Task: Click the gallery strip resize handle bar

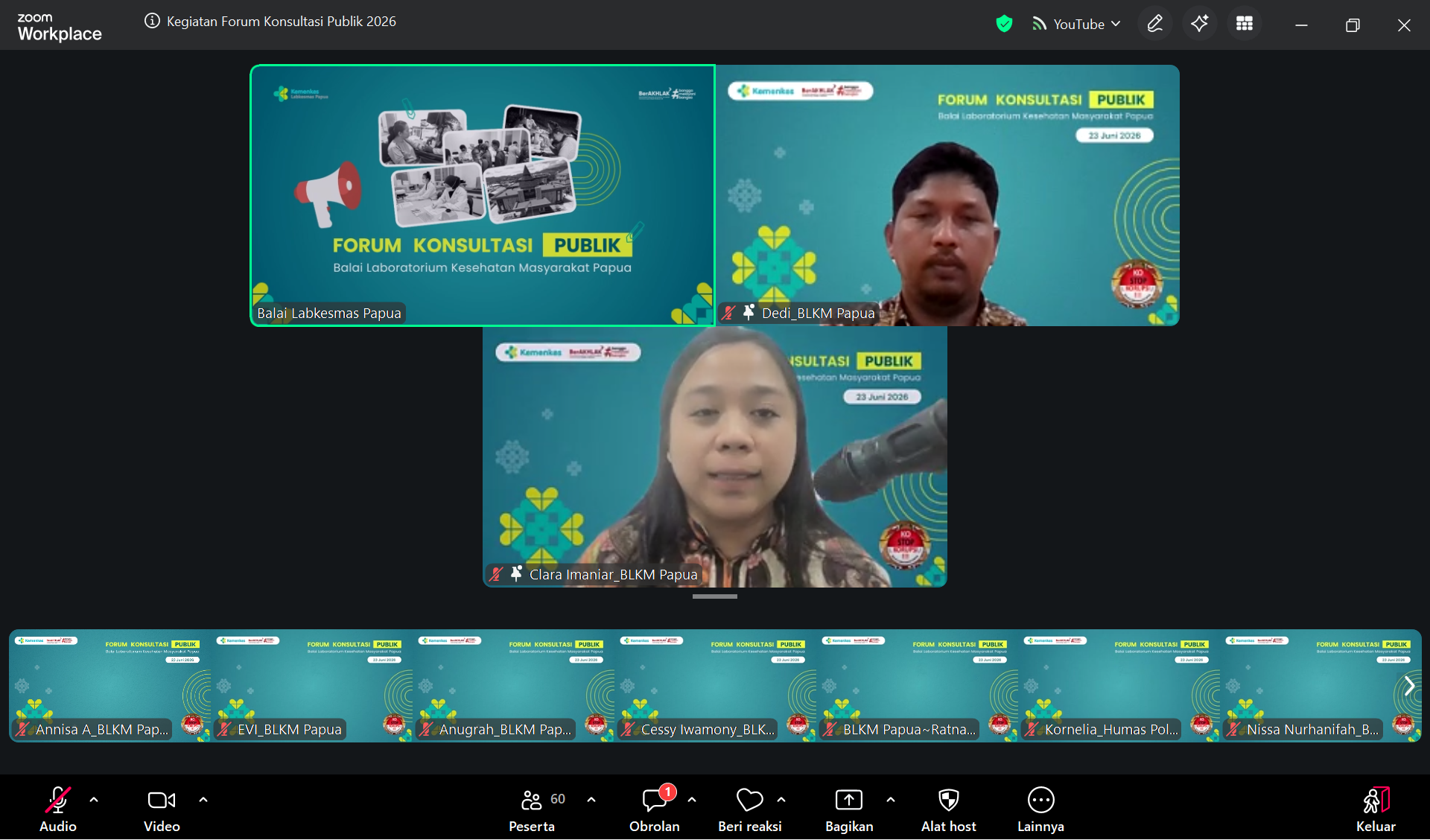Action: (715, 596)
